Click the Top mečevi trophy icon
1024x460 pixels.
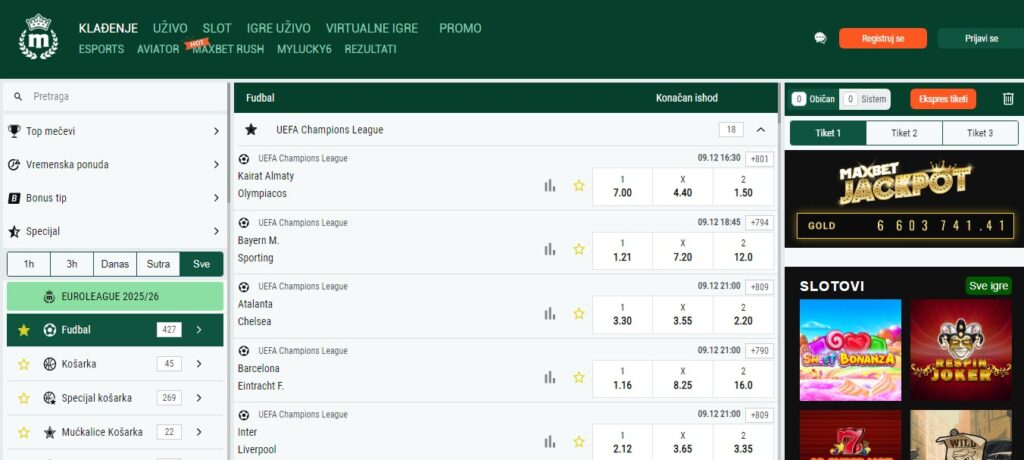[x=14, y=131]
